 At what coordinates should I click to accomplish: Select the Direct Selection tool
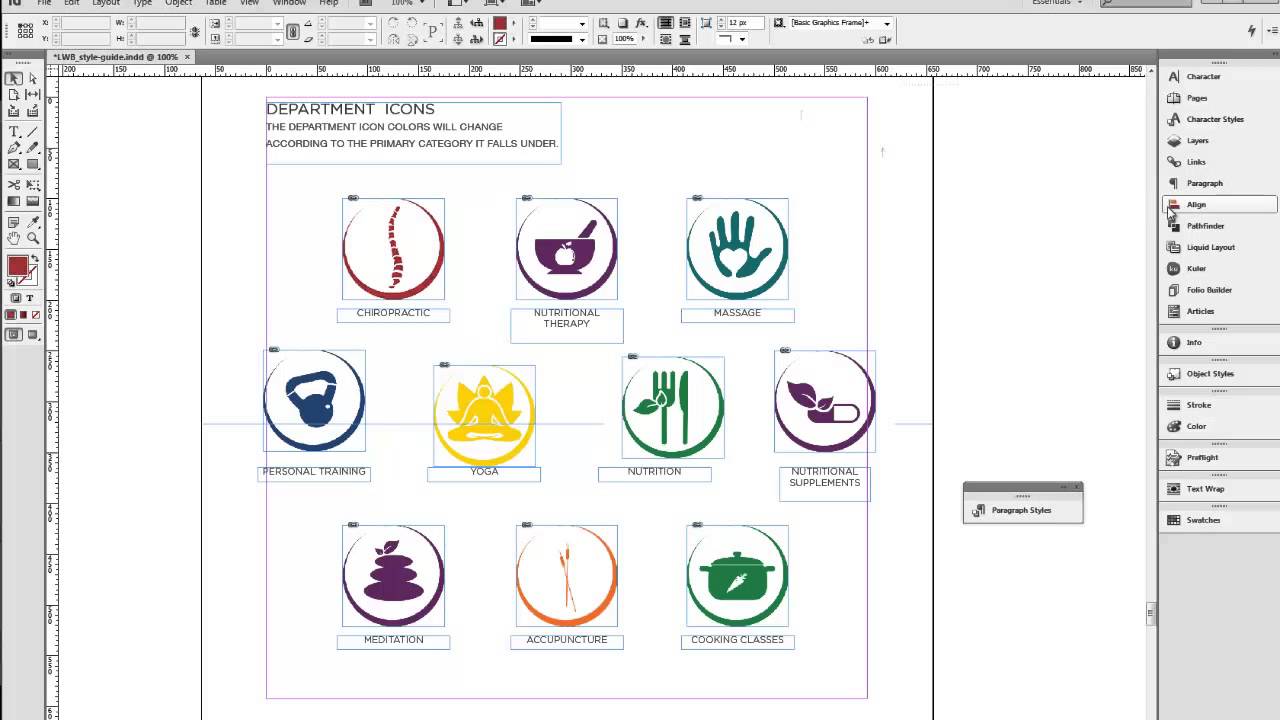(33, 78)
